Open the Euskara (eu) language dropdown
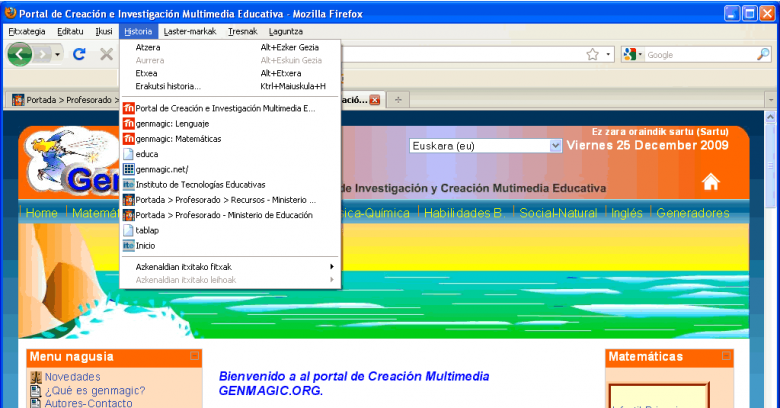 (x=486, y=146)
